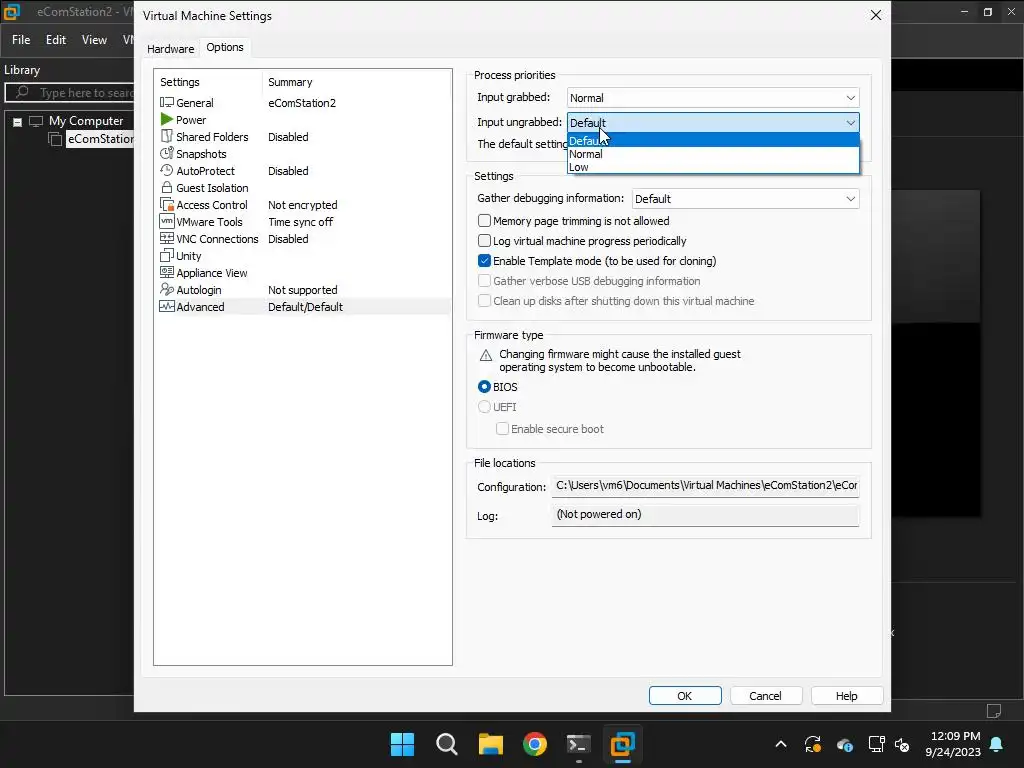Click the Library search magnifier icon
1024x768 pixels.
point(22,92)
